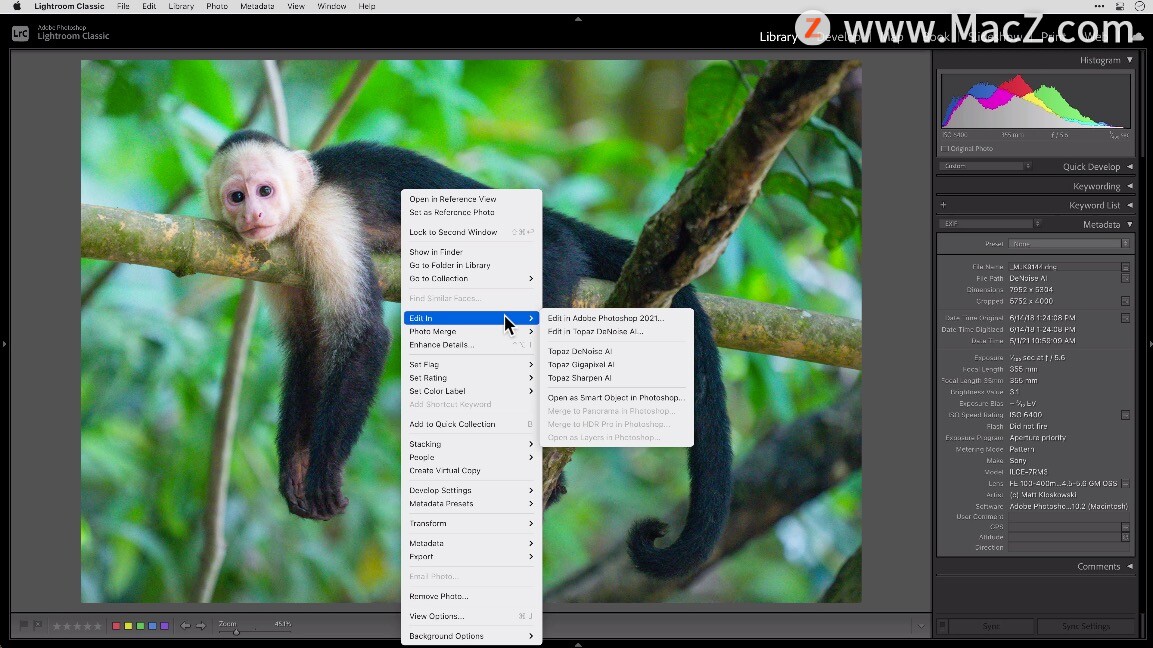Viewport: 1153px width, 648px height.
Task: Click the File Name field value
Action: coord(1064,267)
